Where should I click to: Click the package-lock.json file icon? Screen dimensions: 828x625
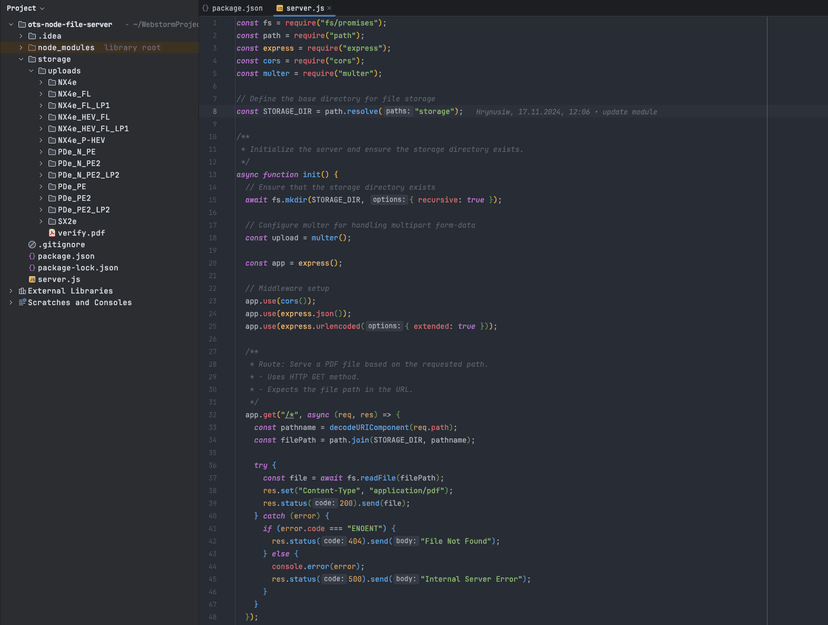coord(32,268)
